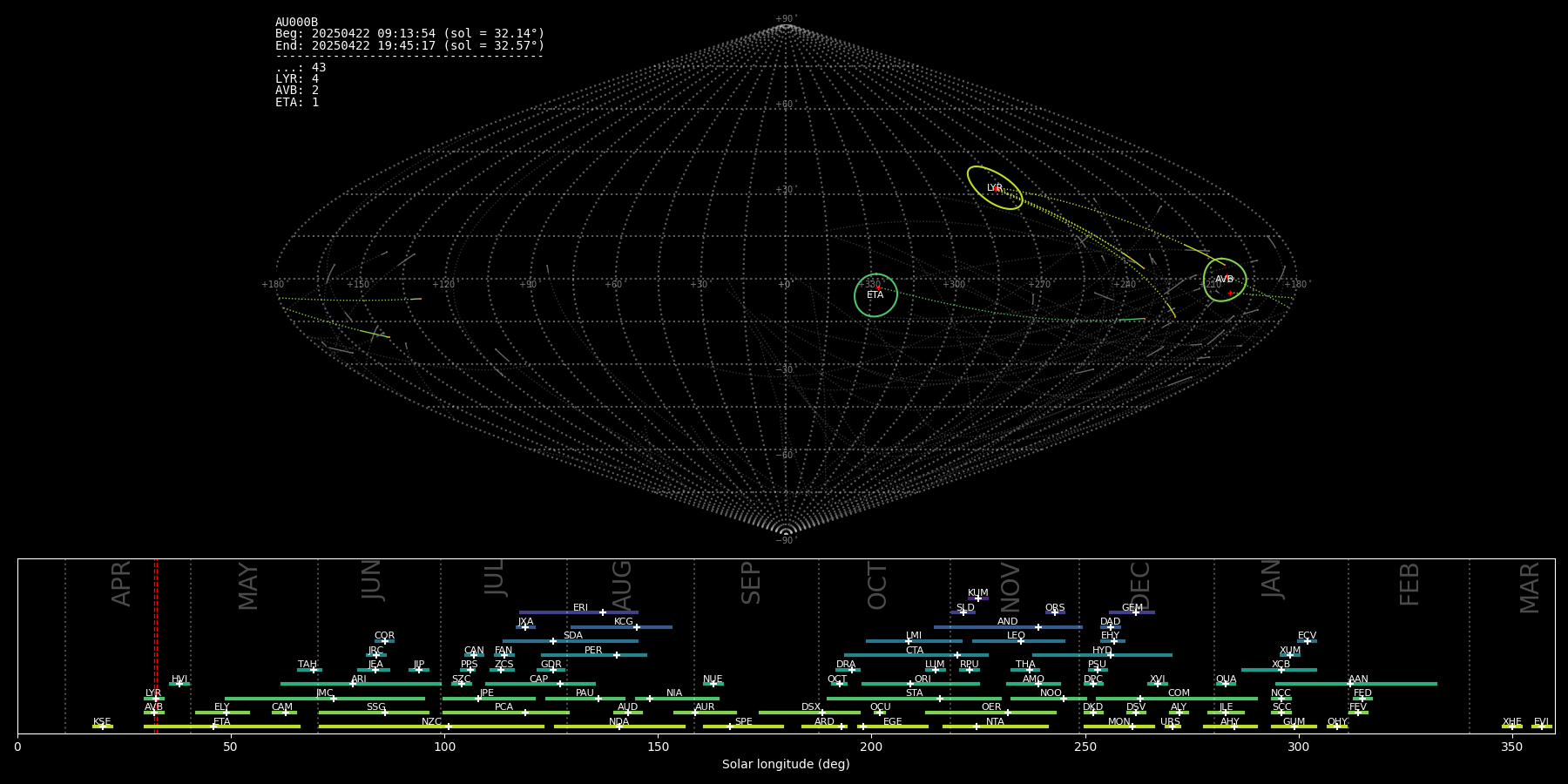Select the SDA shower bar in the timeline
1568x784 pixels.
point(570,641)
